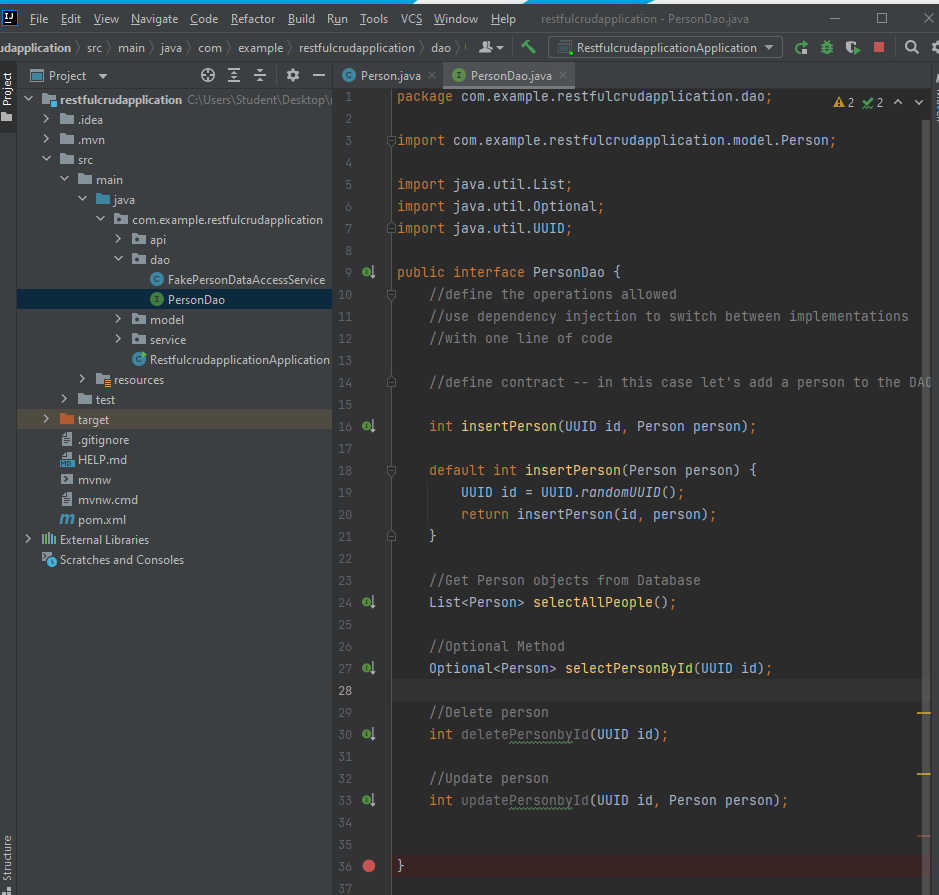Screen dimensions: 939x895
Task: Click the example breadcrumb in navigation bar
Action: click(261, 48)
